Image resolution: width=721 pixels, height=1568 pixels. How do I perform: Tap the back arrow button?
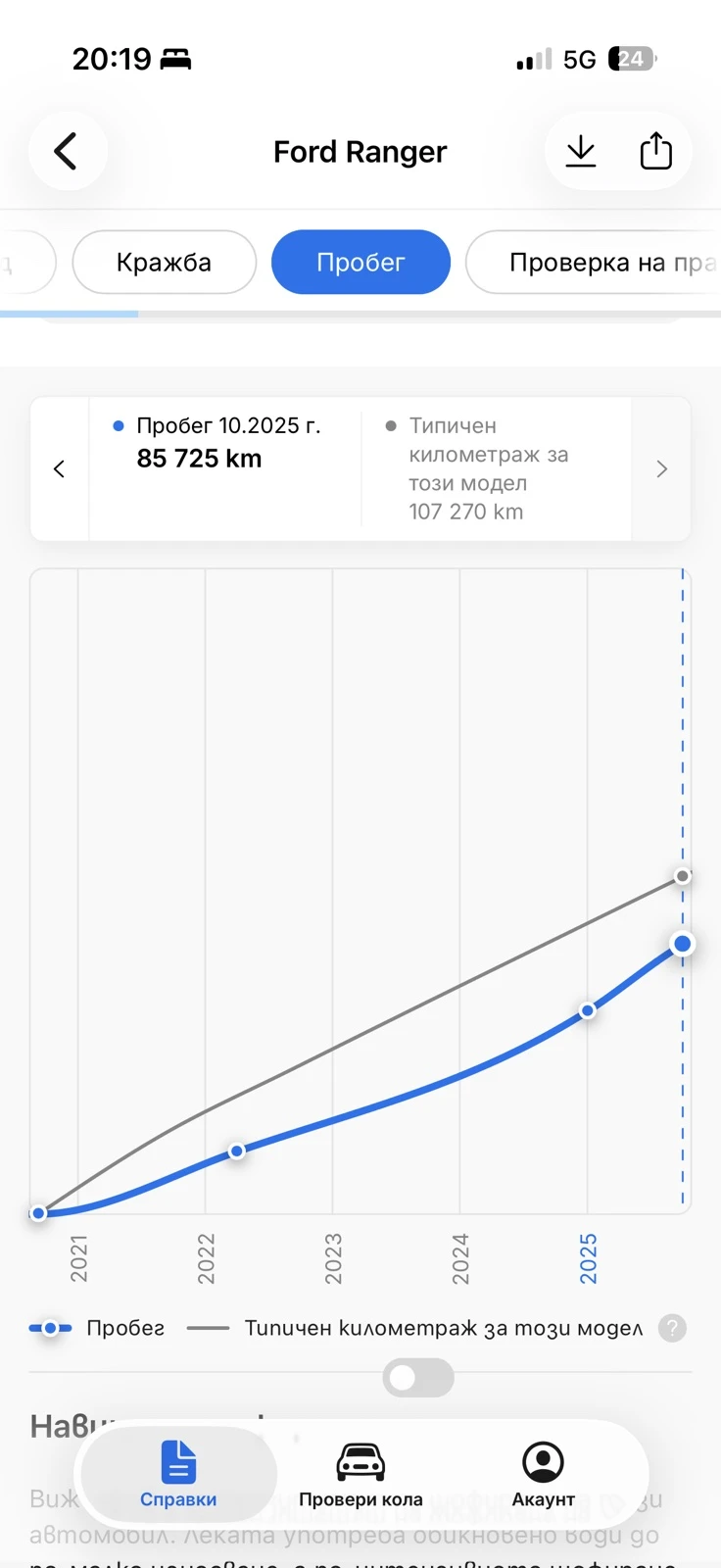tap(67, 151)
